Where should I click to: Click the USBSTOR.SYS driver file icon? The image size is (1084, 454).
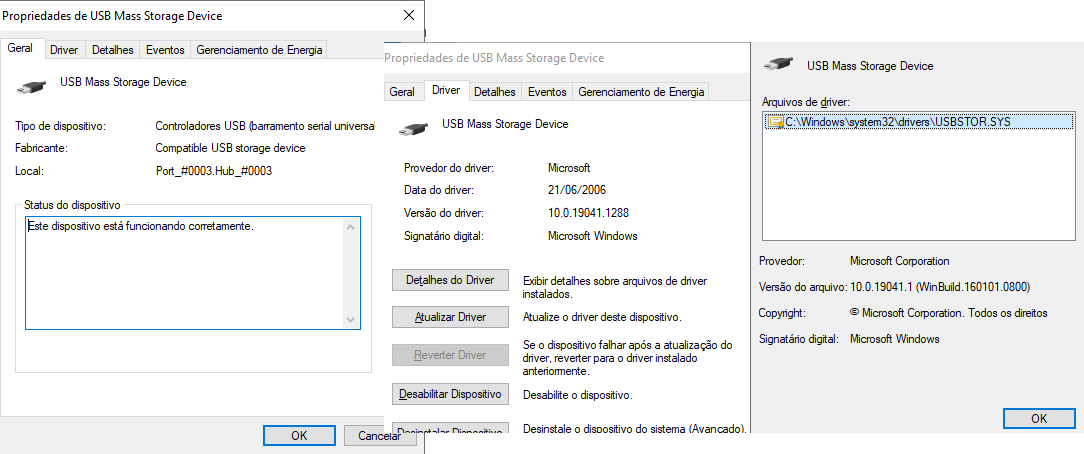click(x=775, y=122)
